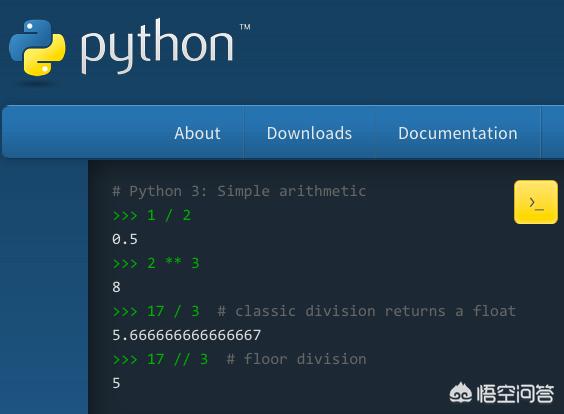The width and height of the screenshot is (564, 414).
Task: Open the About menu
Action: pos(197,133)
